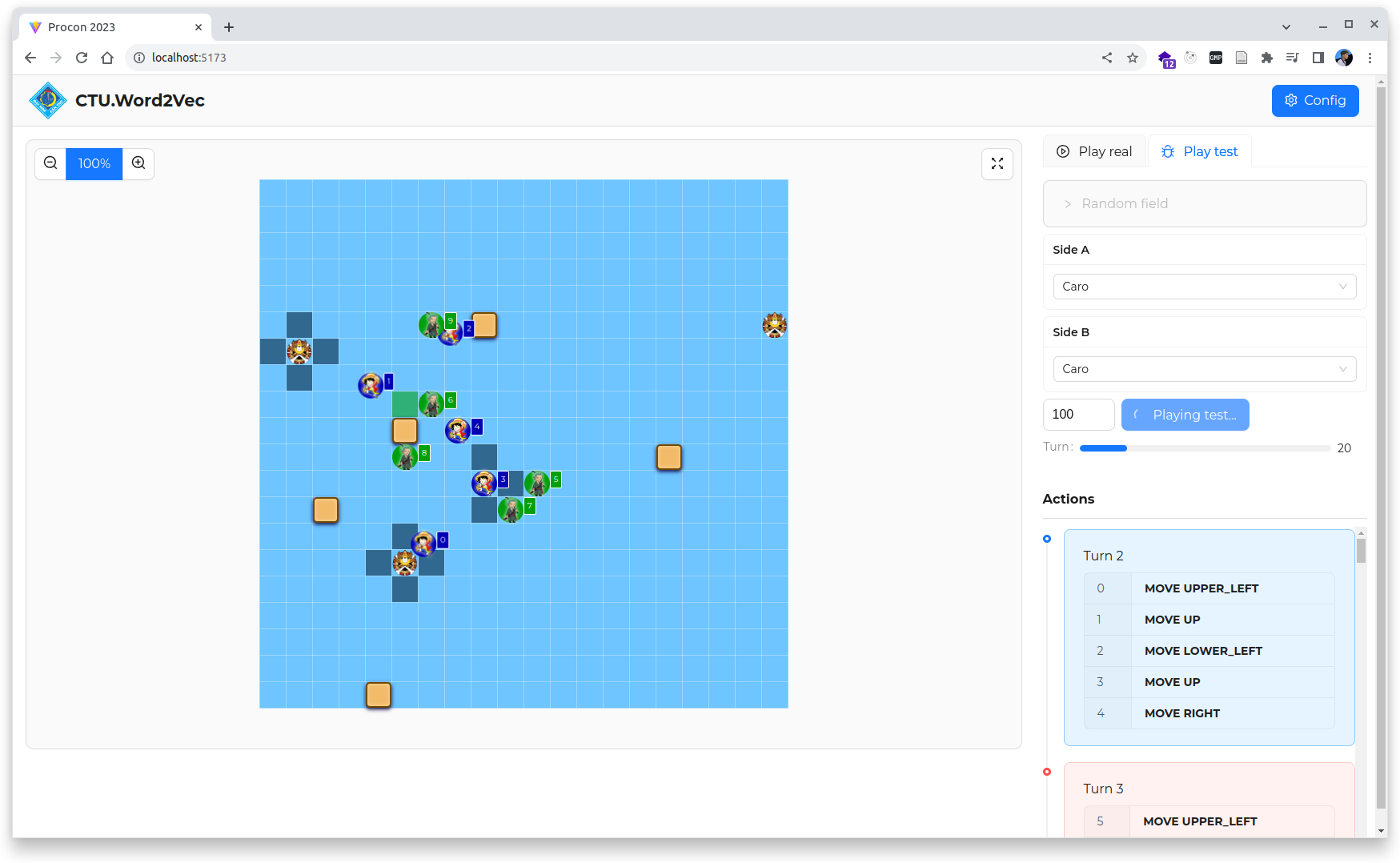This screenshot has width=1400, height=863.
Task: Open the Config settings
Action: [1315, 101]
